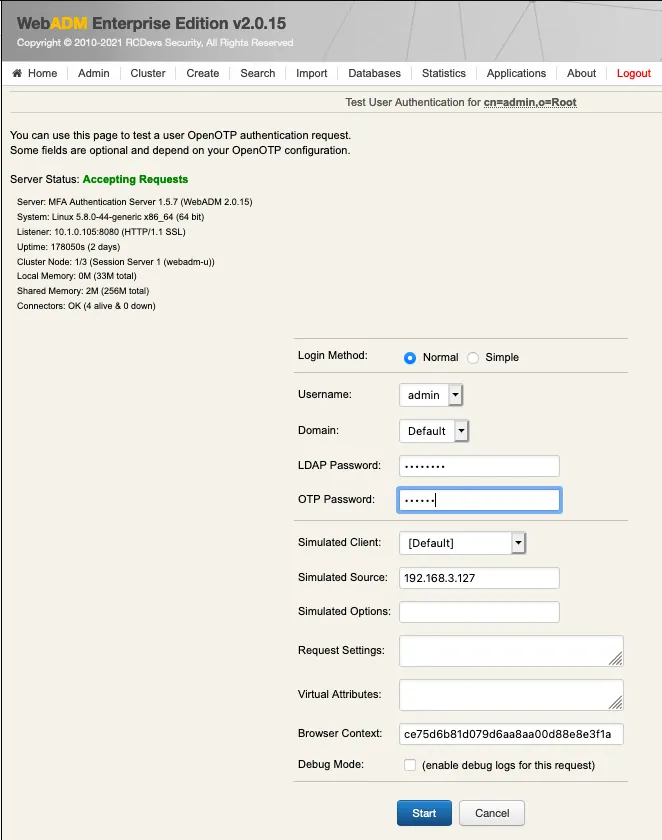Screen dimensions: 662x840
Task: Focus the LDAP Password field
Action: pos(479,466)
